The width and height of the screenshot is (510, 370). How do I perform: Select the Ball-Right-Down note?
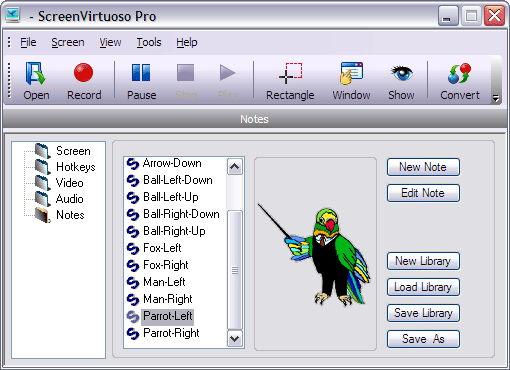[181, 214]
